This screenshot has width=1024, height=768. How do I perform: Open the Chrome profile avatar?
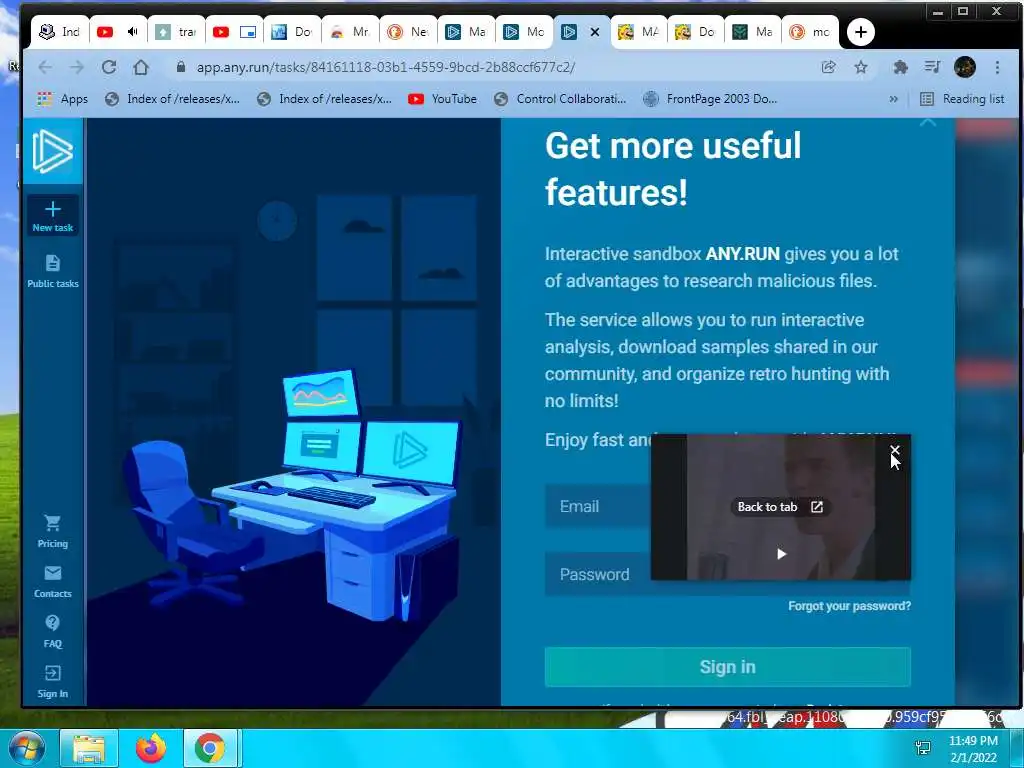click(x=965, y=67)
